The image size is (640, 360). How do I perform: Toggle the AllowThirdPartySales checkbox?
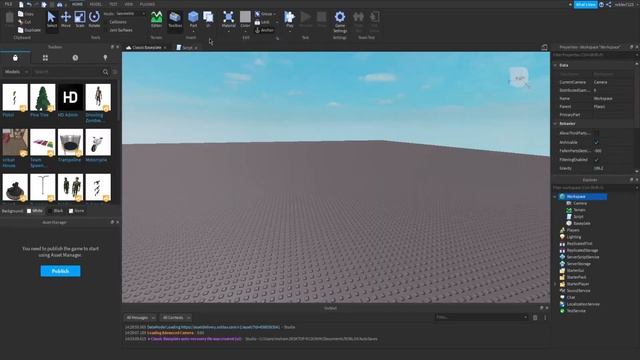pyautogui.click(x=596, y=133)
